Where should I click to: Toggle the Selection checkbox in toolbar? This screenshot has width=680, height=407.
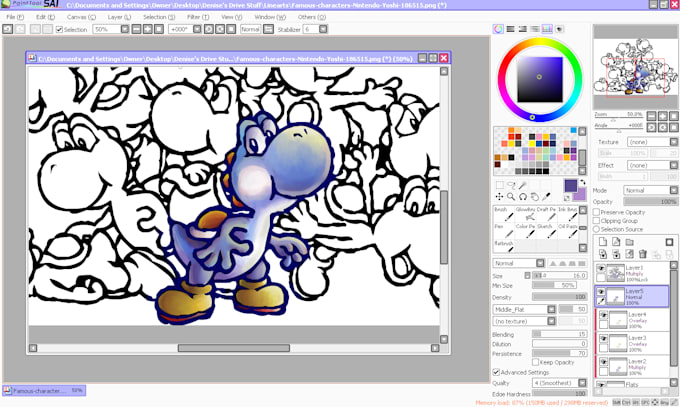tap(59, 30)
